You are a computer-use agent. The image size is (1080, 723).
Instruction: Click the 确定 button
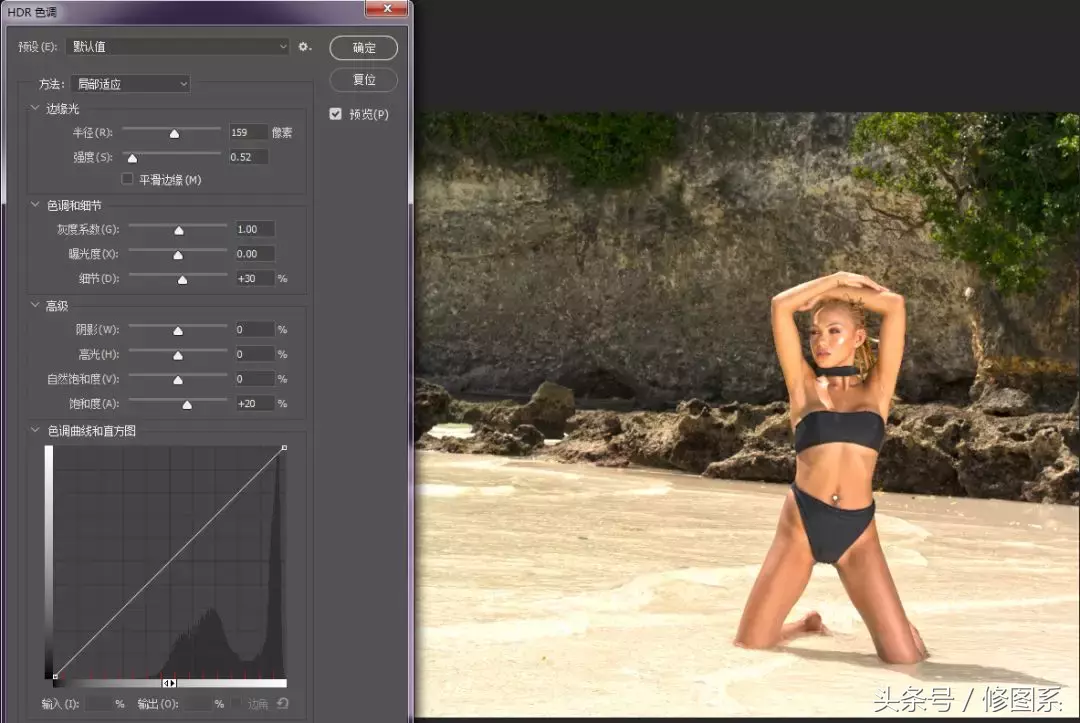click(364, 48)
